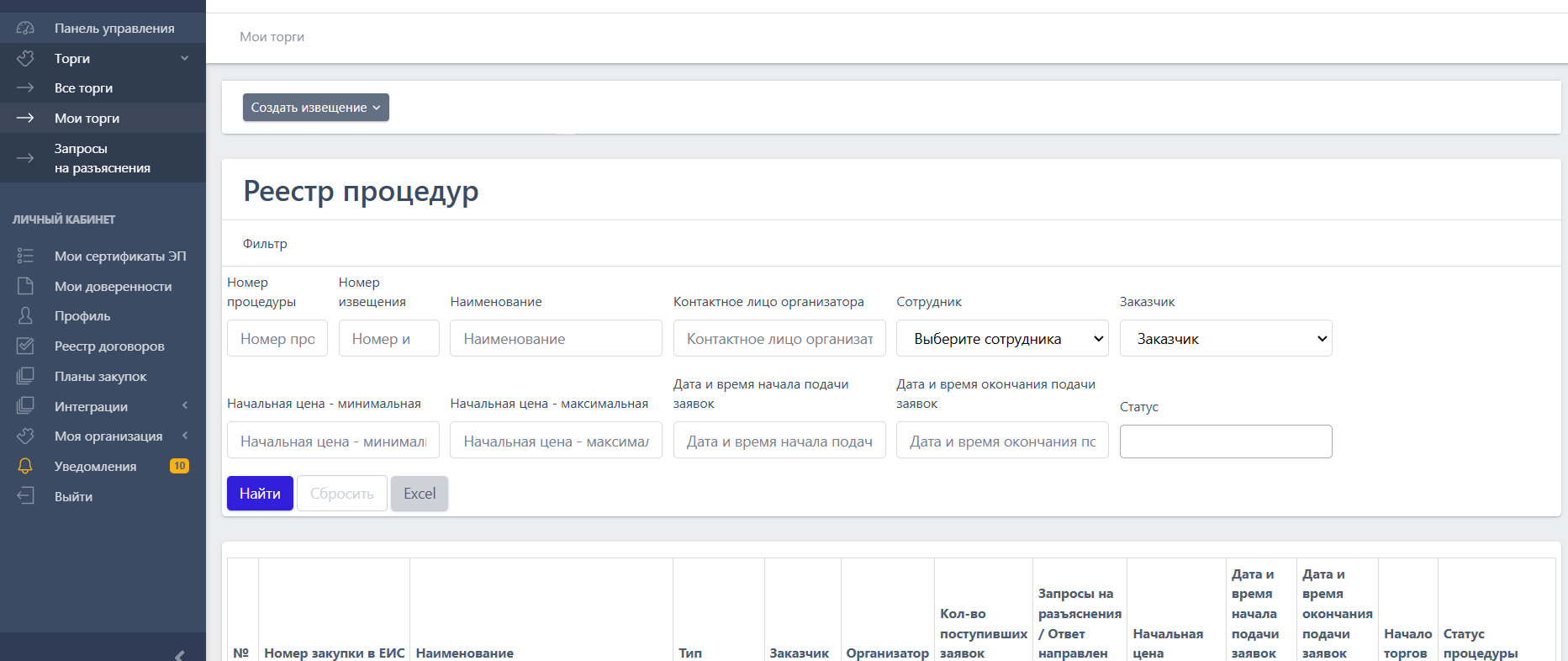The width and height of the screenshot is (1568, 661).
Task: Click the Статус filter field
Action: [x=1225, y=442]
